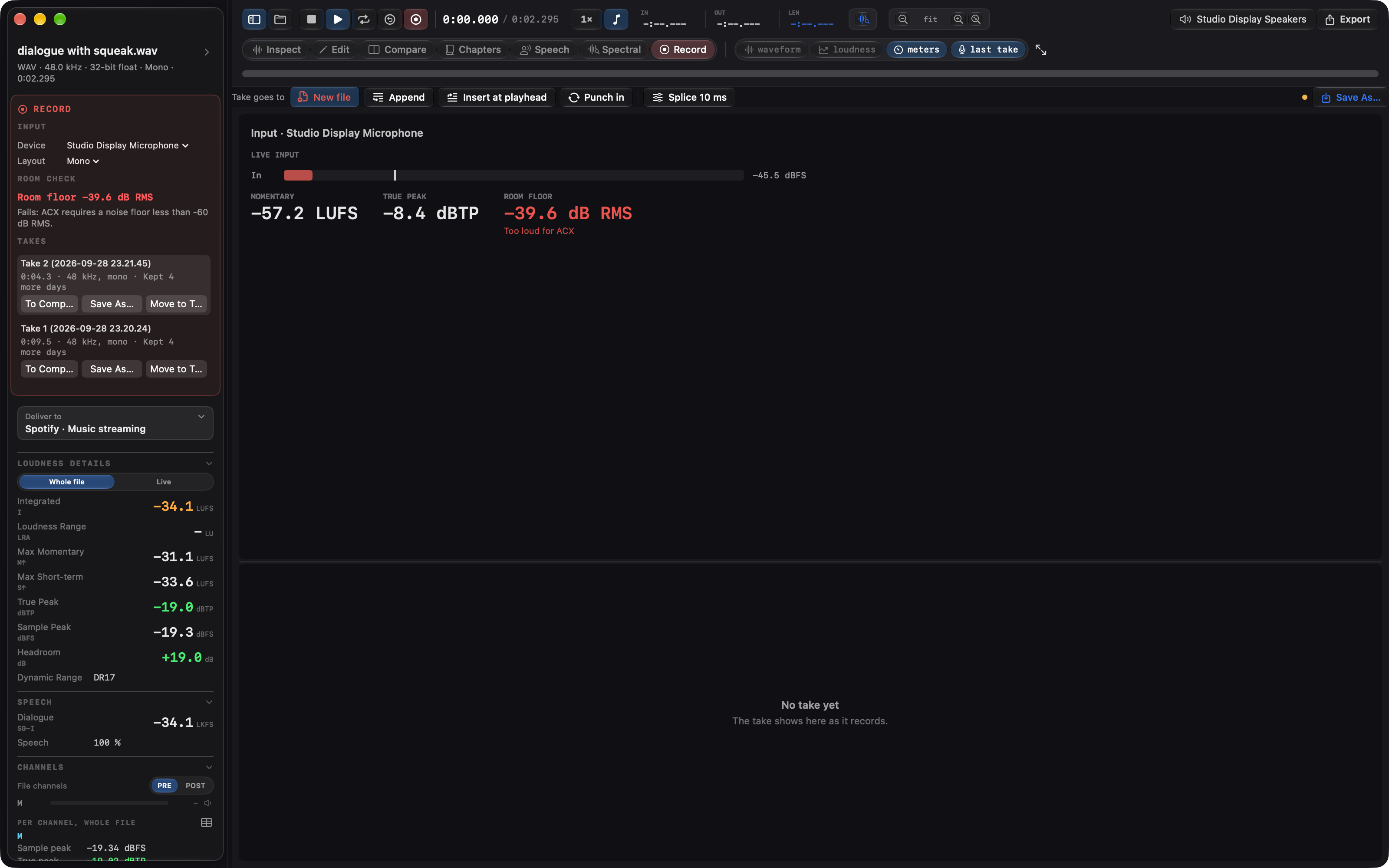Open file via folder icon
Viewport: 1389px width, 868px height.
pos(280,20)
